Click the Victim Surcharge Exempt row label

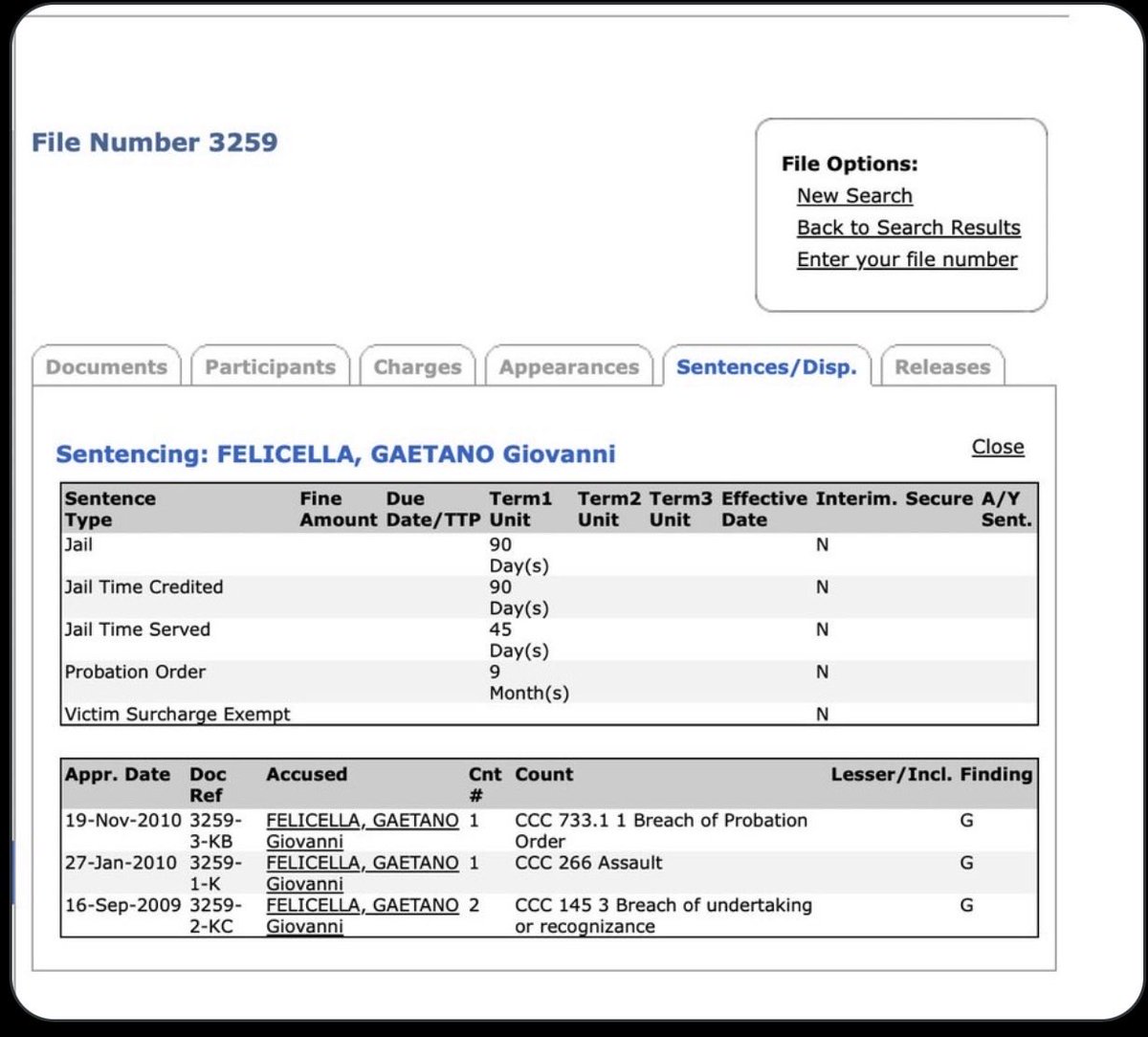(x=177, y=714)
